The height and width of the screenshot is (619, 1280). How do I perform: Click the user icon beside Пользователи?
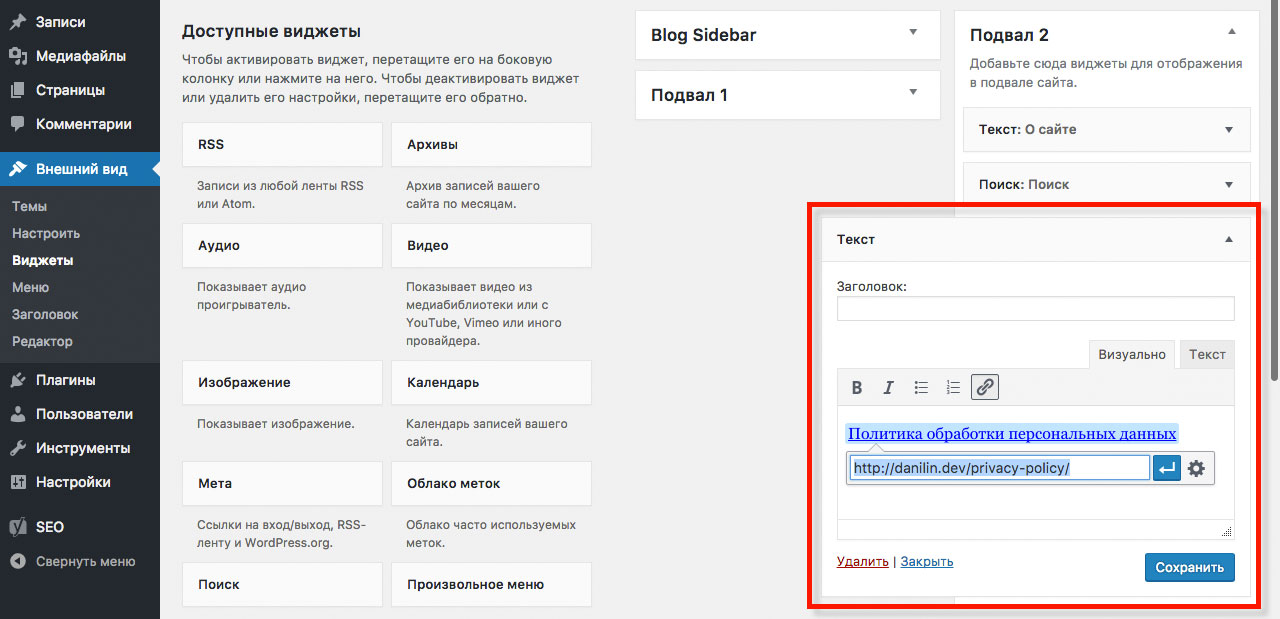18,414
